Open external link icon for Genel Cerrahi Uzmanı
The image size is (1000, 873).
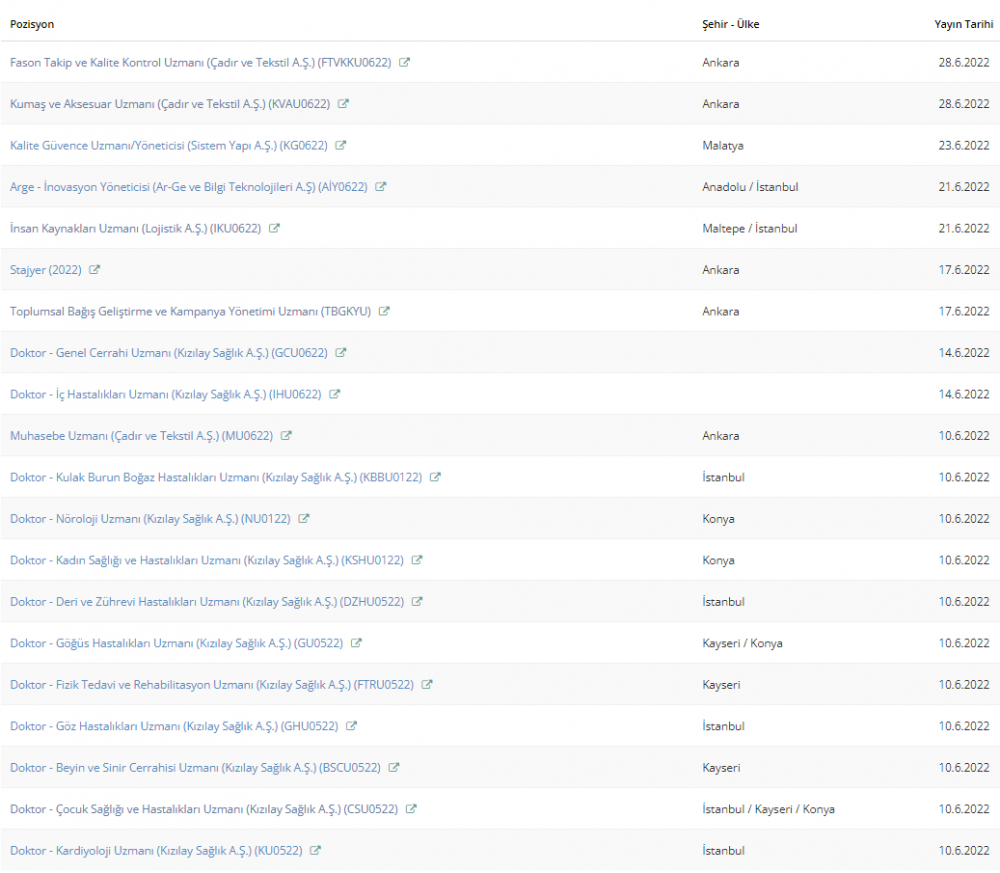click(x=341, y=353)
